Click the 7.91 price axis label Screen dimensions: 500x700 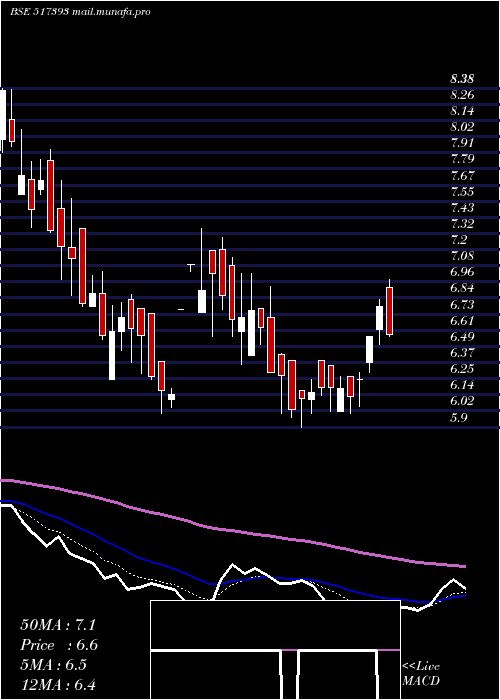(x=462, y=143)
